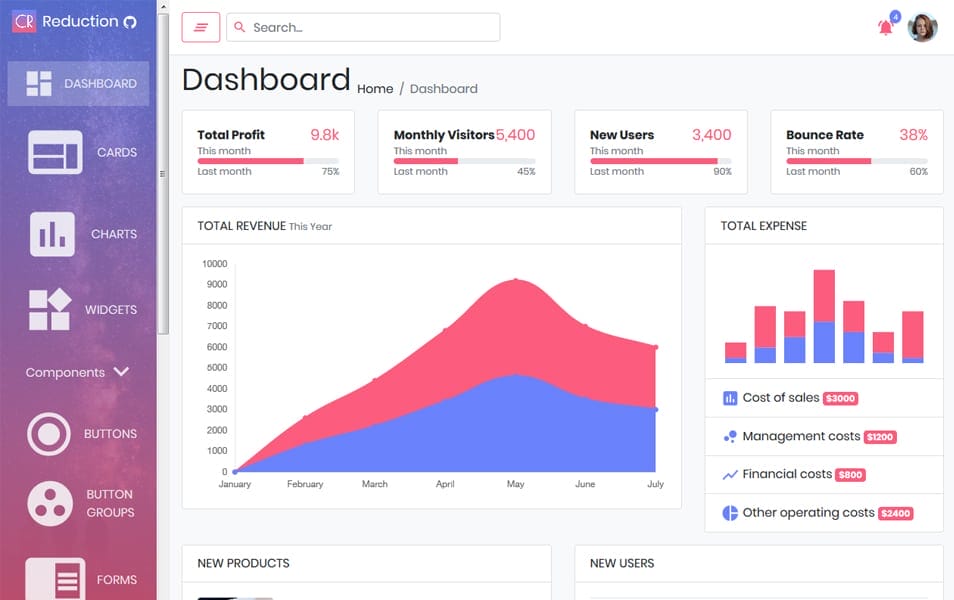Click the notification bell icon
Screen dimensions: 954x600
pyautogui.click(x=885, y=28)
